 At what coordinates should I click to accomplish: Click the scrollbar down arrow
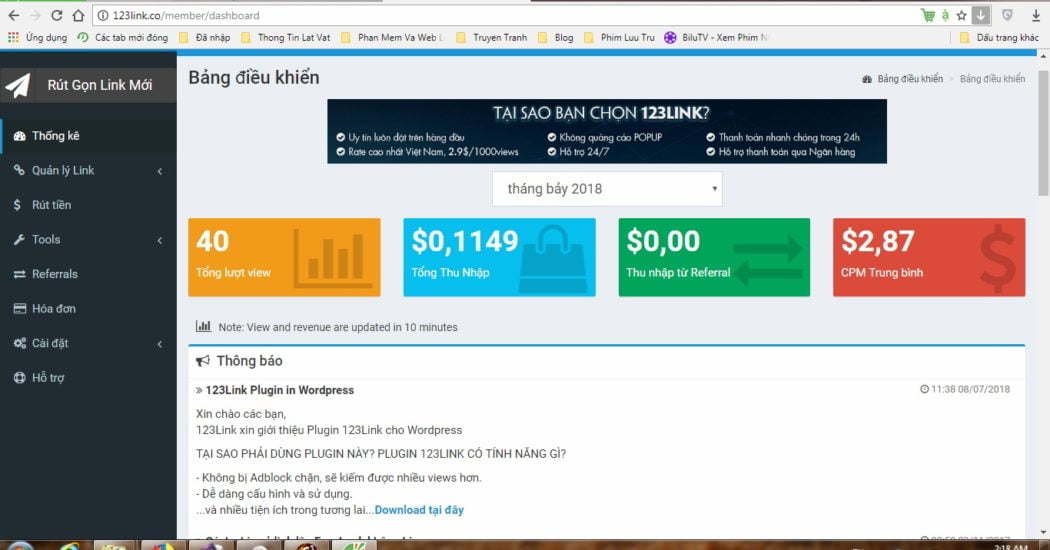coord(1043,533)
